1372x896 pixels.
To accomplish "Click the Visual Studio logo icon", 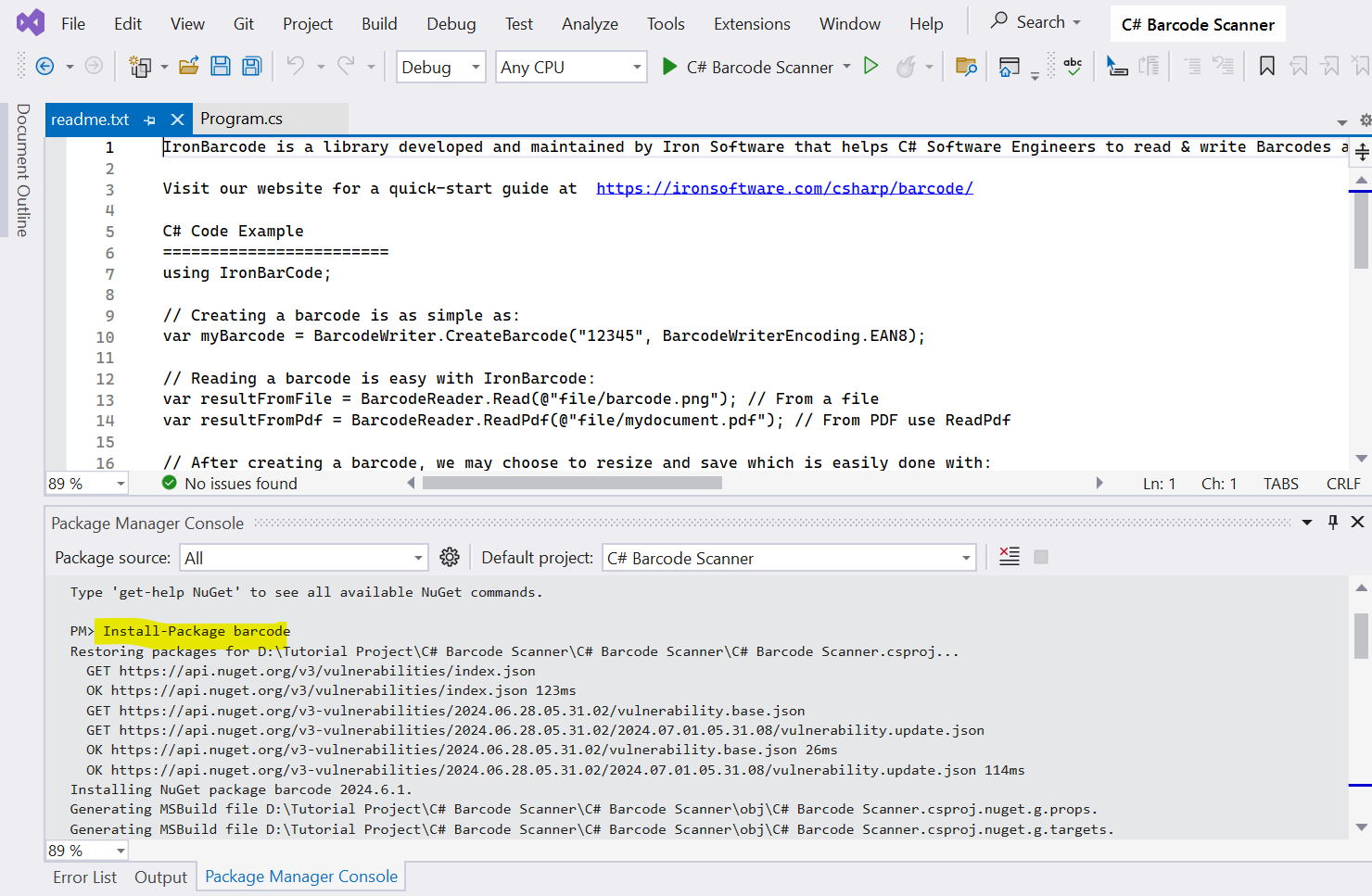I will (30, 22).
